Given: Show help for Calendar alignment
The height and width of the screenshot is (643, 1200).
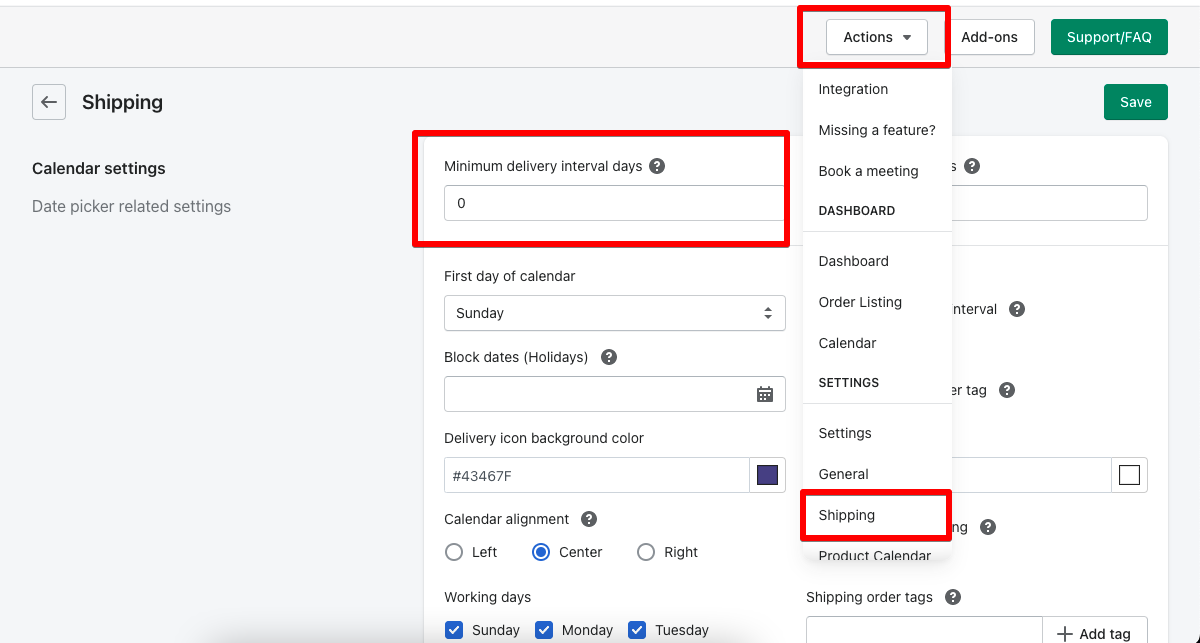Looking at the screenshot, I should click(589, 519).
